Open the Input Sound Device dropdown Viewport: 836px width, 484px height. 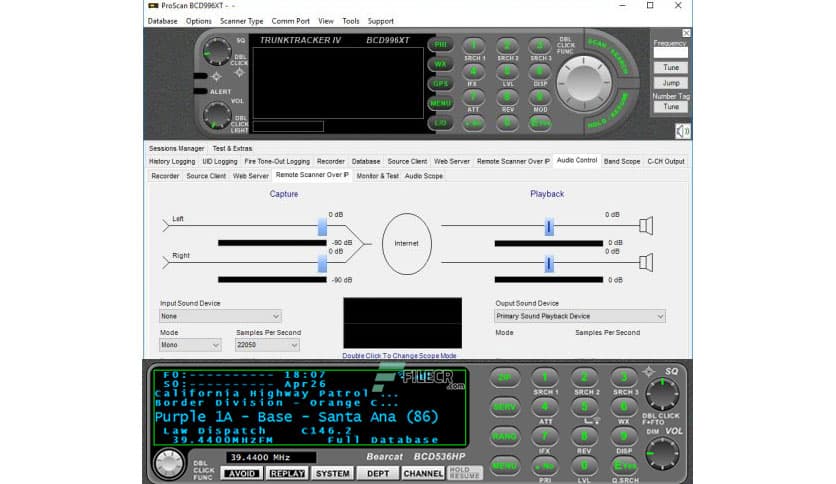click(x=220, y=316)
